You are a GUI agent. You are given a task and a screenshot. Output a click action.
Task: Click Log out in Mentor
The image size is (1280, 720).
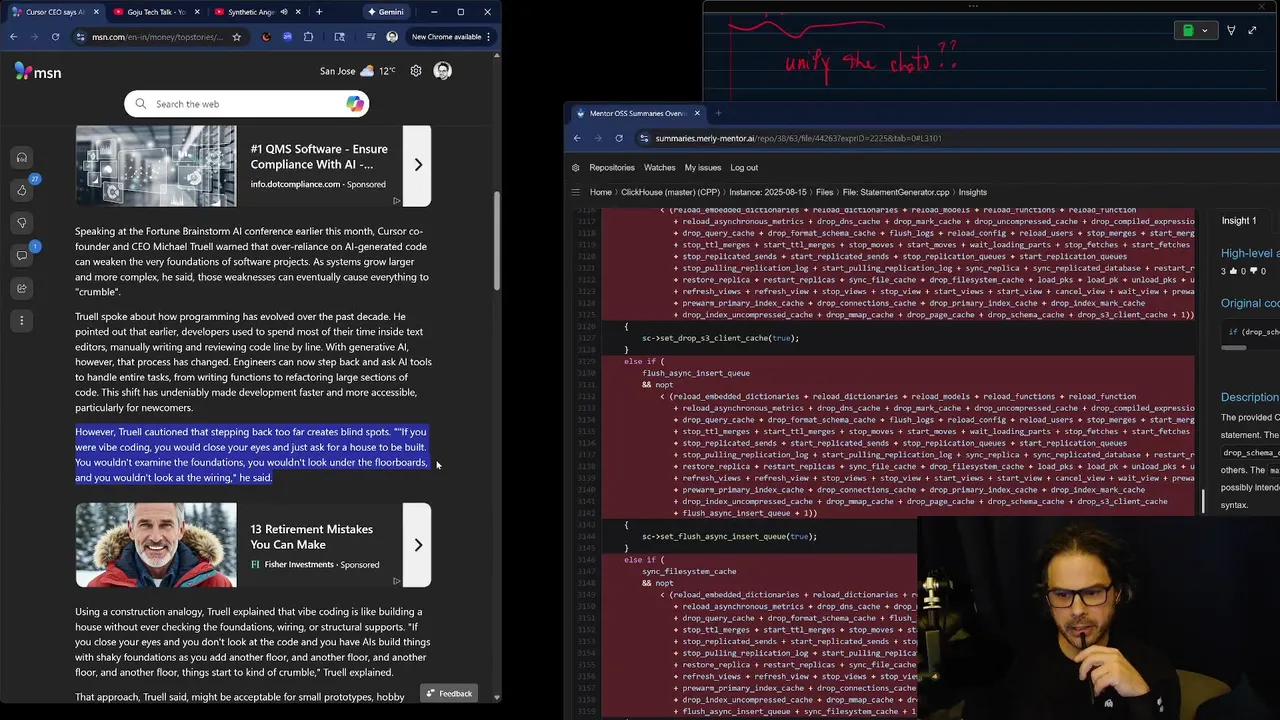744,168
